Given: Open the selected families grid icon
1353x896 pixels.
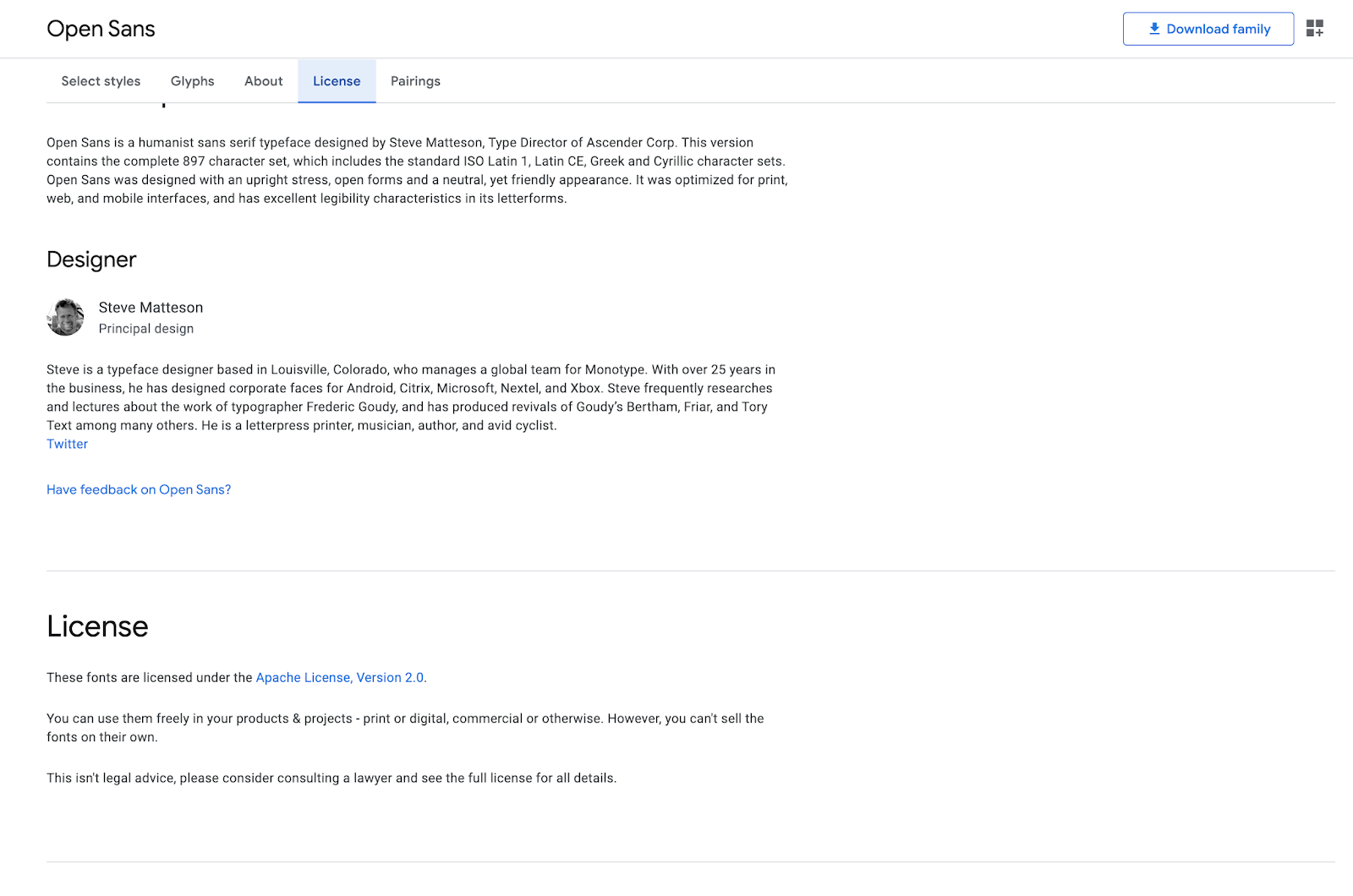Looking at the screenshot, I should [1315, 29].
